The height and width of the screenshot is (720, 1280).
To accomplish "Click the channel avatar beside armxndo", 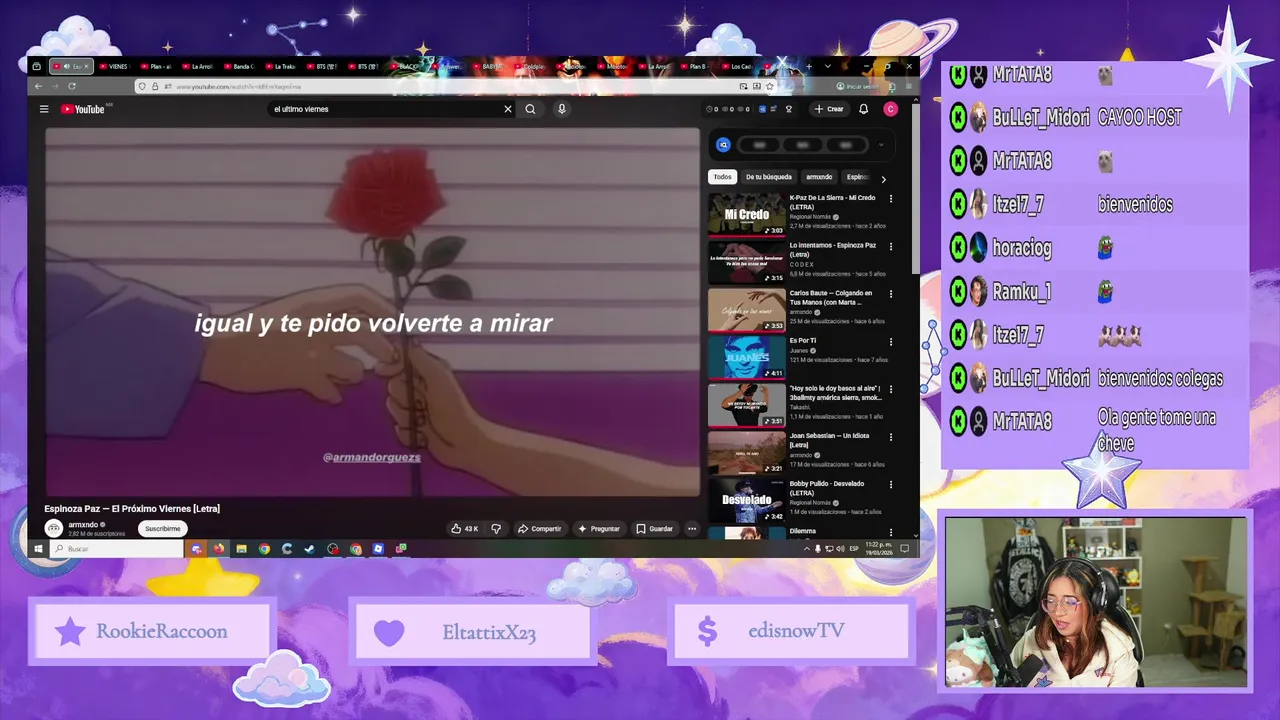I will (54, 528).
